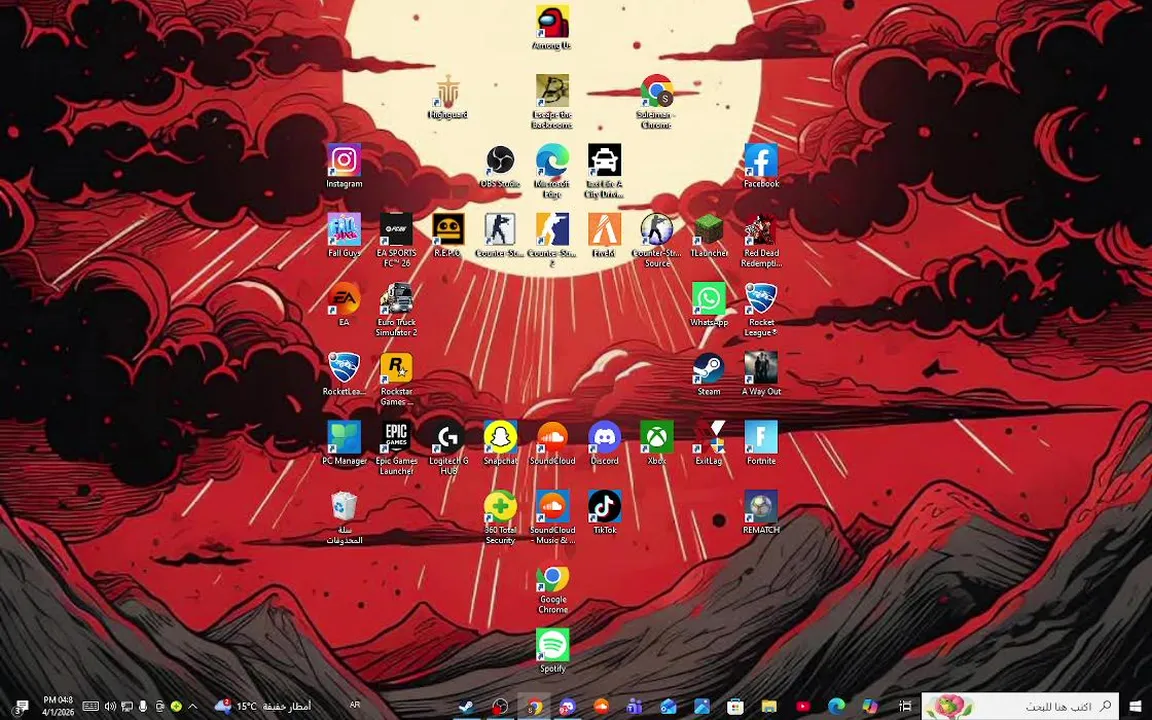The image size is (1152, 720).
Task: Switch to Chrome in the taskbar
Action: pos(533,707)
